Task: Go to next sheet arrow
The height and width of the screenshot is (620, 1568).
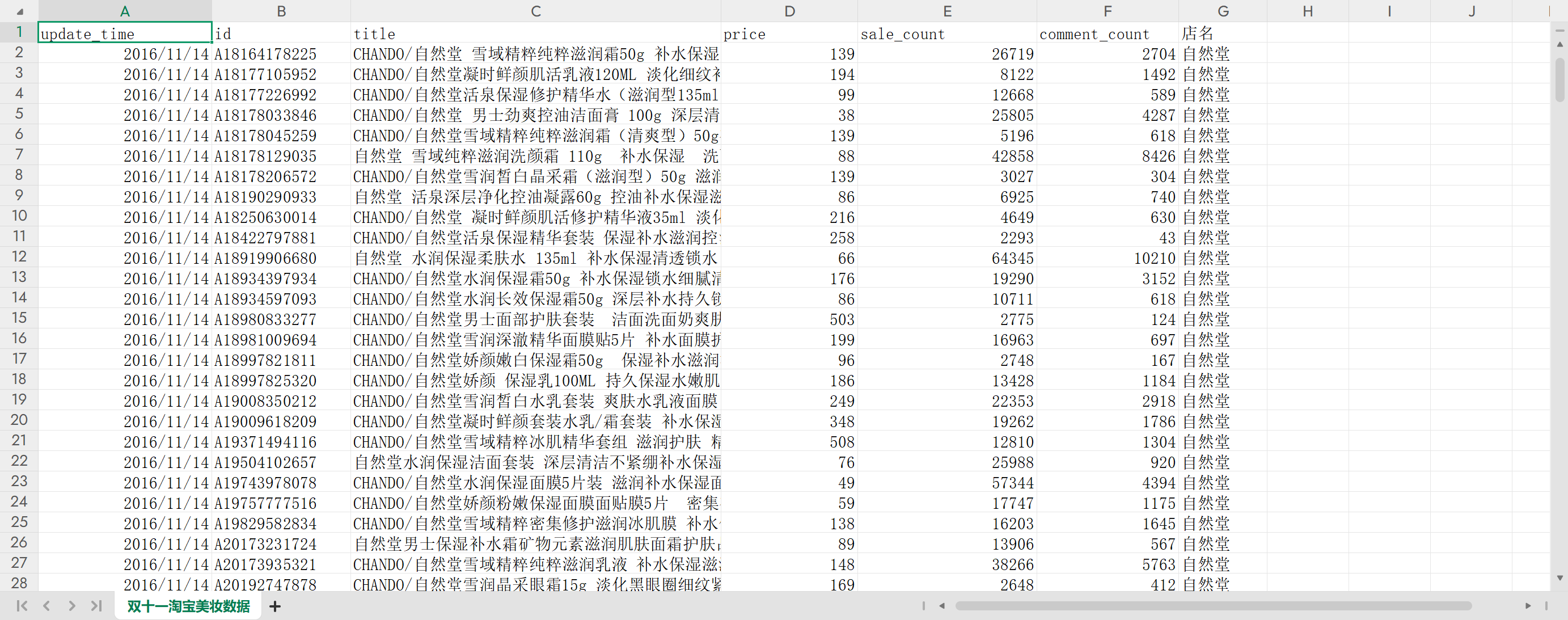Action: 72,605
